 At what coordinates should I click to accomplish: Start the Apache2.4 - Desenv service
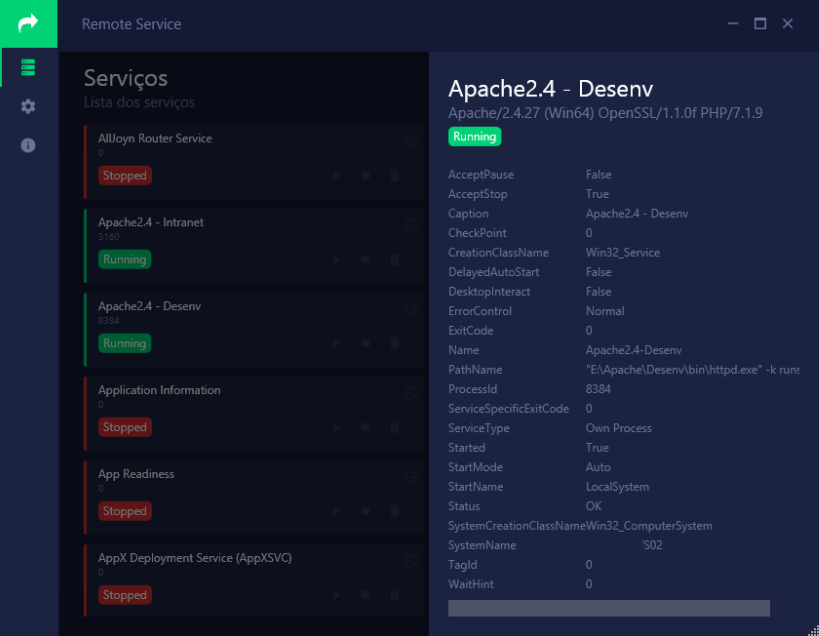(x=337, y=343)
